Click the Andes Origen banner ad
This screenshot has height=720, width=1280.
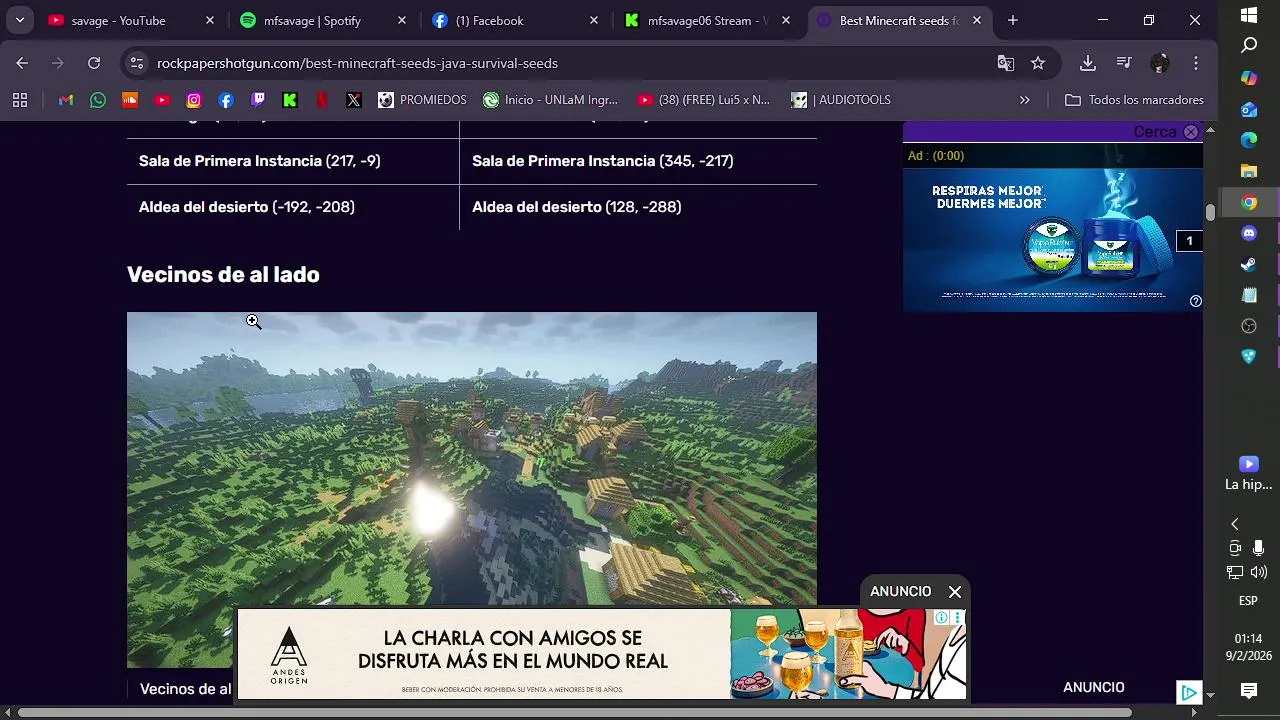tap(601, 655)
